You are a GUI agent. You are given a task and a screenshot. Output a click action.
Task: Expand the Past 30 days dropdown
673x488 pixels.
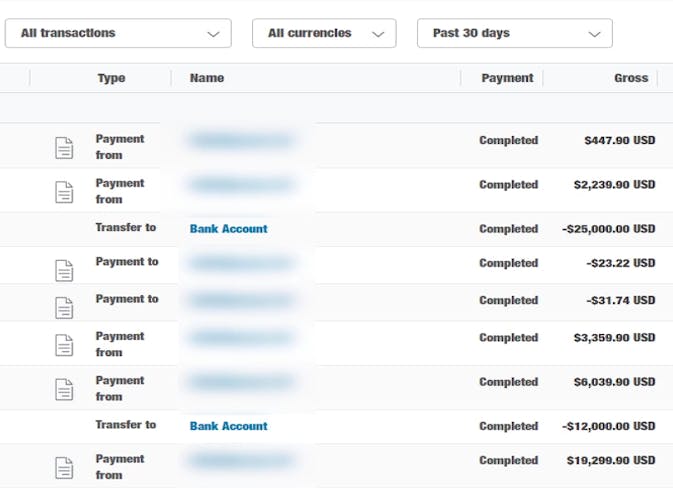pyautogui.click(x=514, y=33)
